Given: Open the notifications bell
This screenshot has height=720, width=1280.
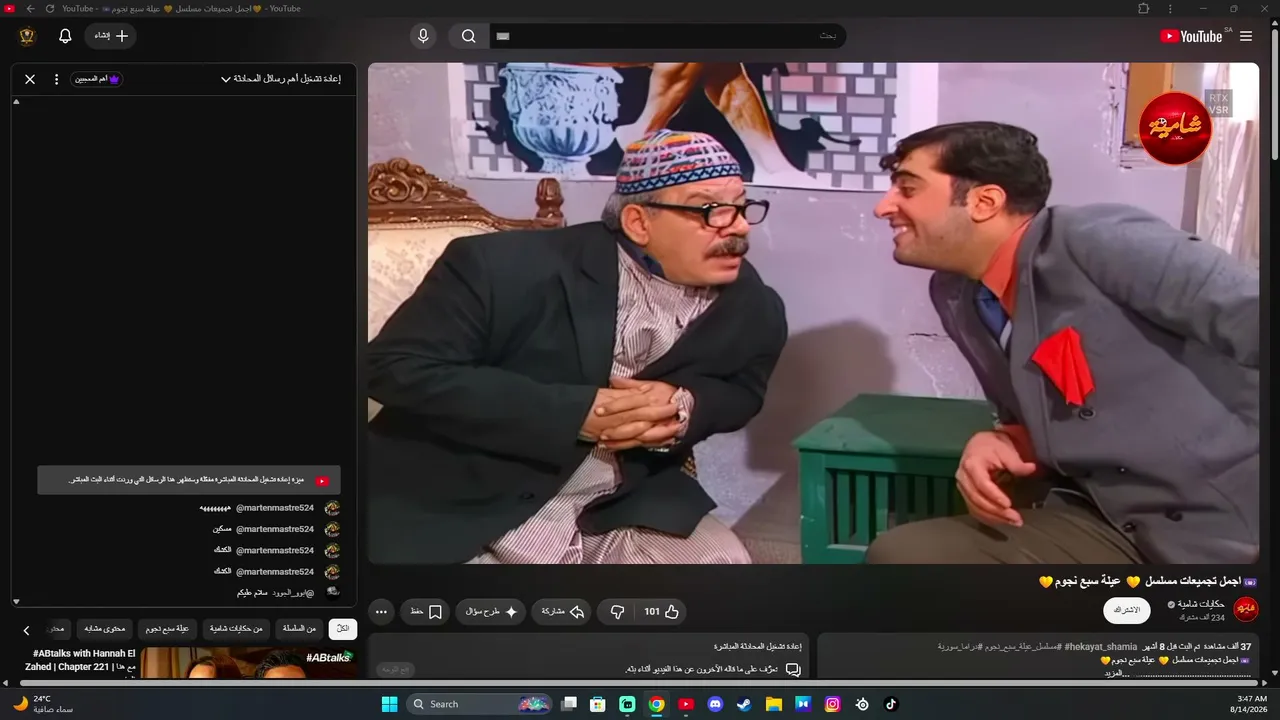Looking at the screenshot, I should pos(65,36).
